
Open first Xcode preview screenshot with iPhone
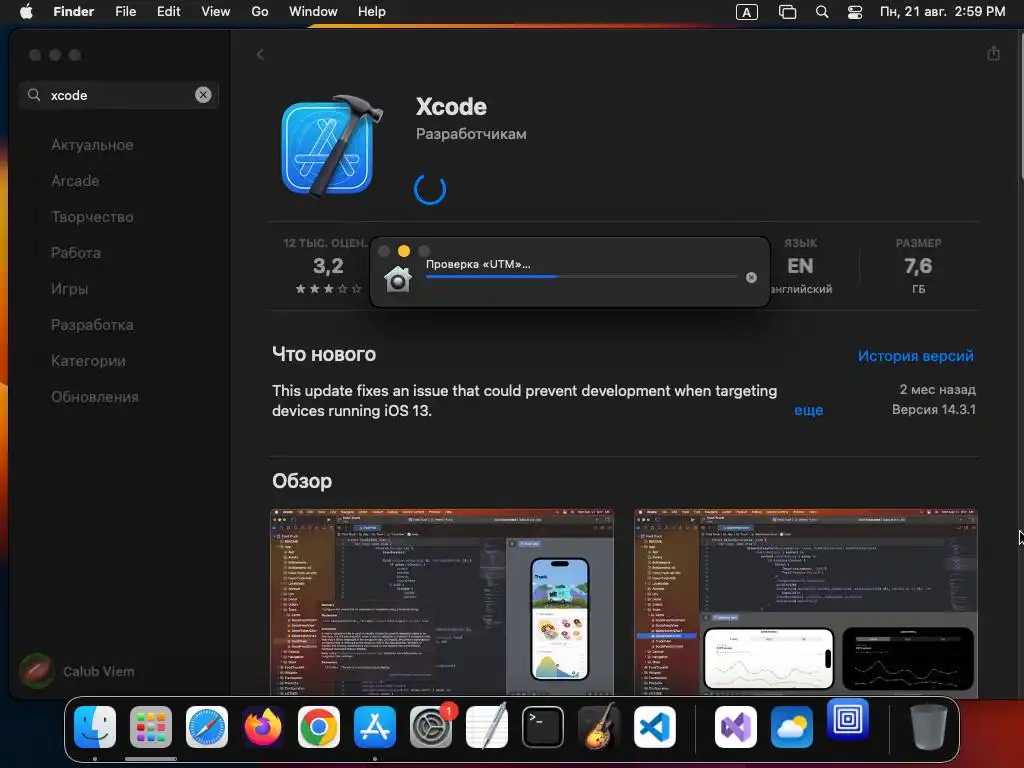[x=442, y=601]
